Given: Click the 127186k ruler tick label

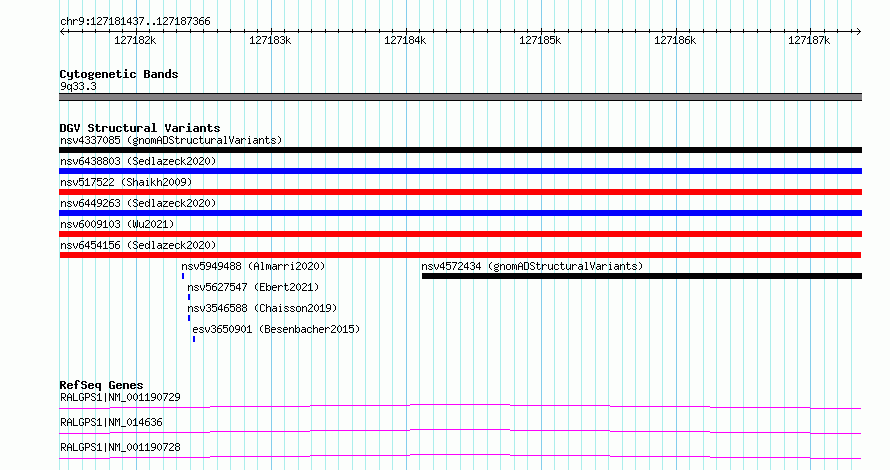Looking at the screenshot, I should (675, 40).
